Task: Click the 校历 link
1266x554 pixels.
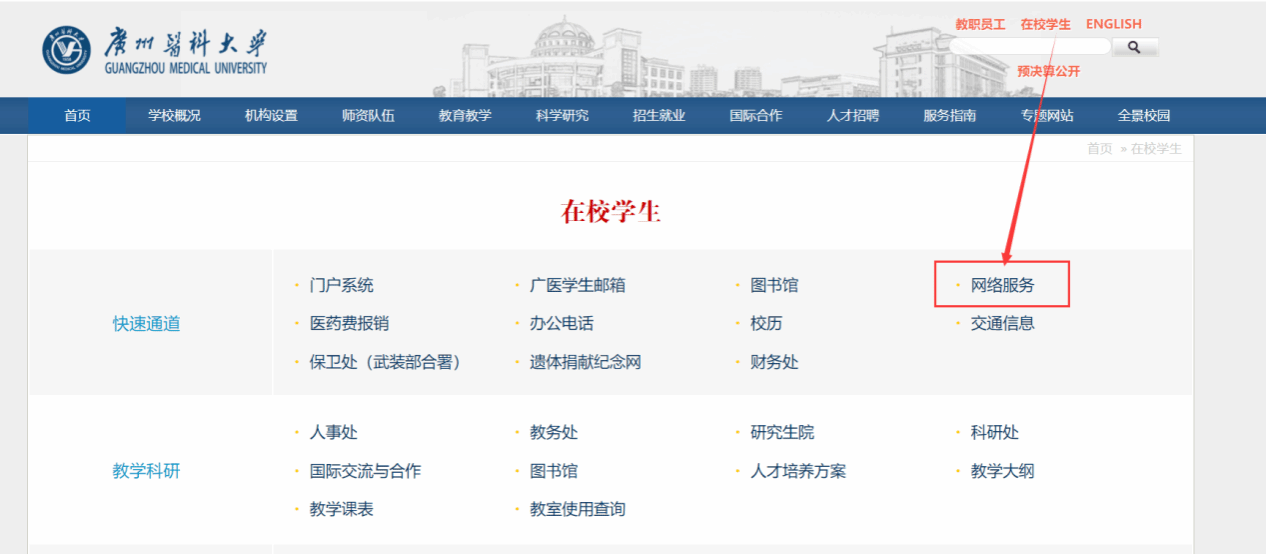Action: tap(767, 323)
